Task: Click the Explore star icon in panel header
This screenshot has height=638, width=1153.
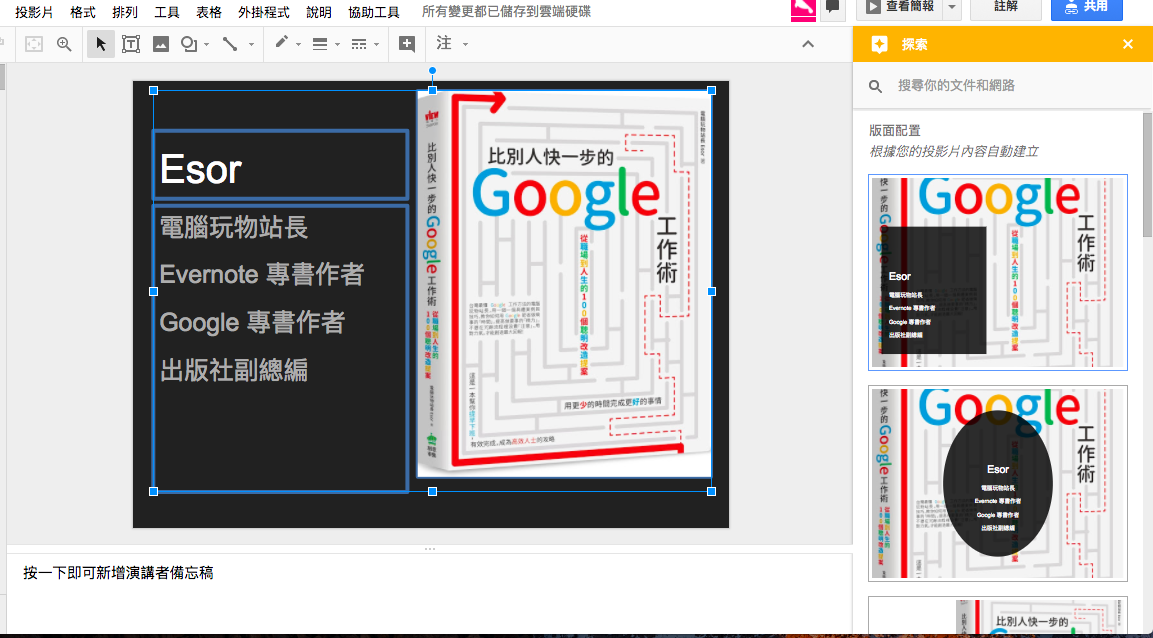Action: pyautogui.click(x=879, y=44)
